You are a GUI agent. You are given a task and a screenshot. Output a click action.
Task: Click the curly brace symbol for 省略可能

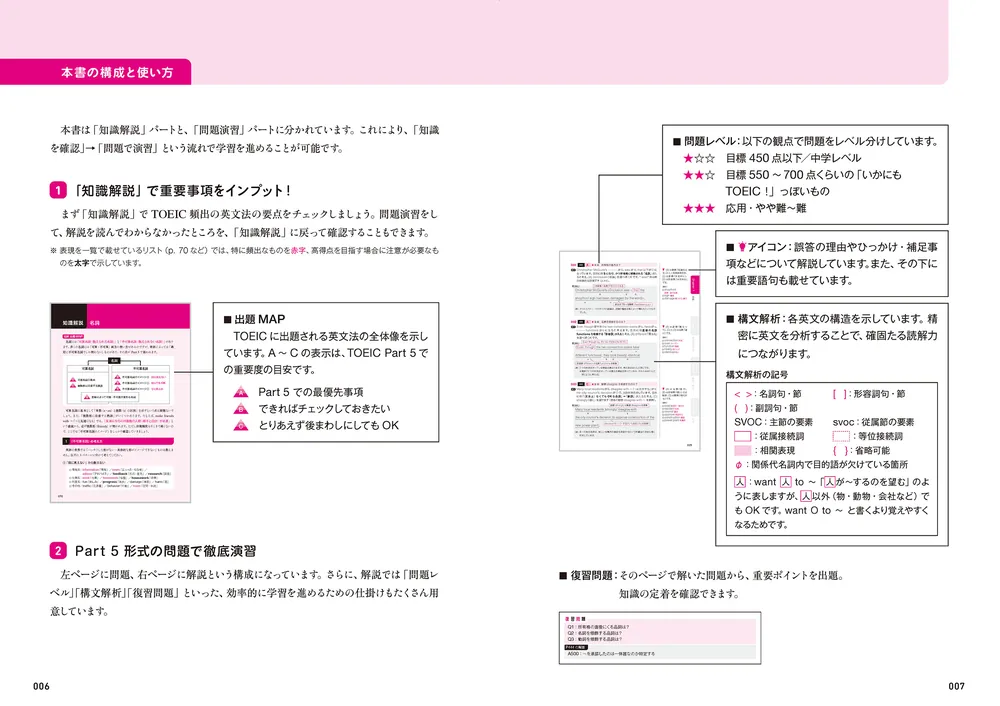(841, 450)
